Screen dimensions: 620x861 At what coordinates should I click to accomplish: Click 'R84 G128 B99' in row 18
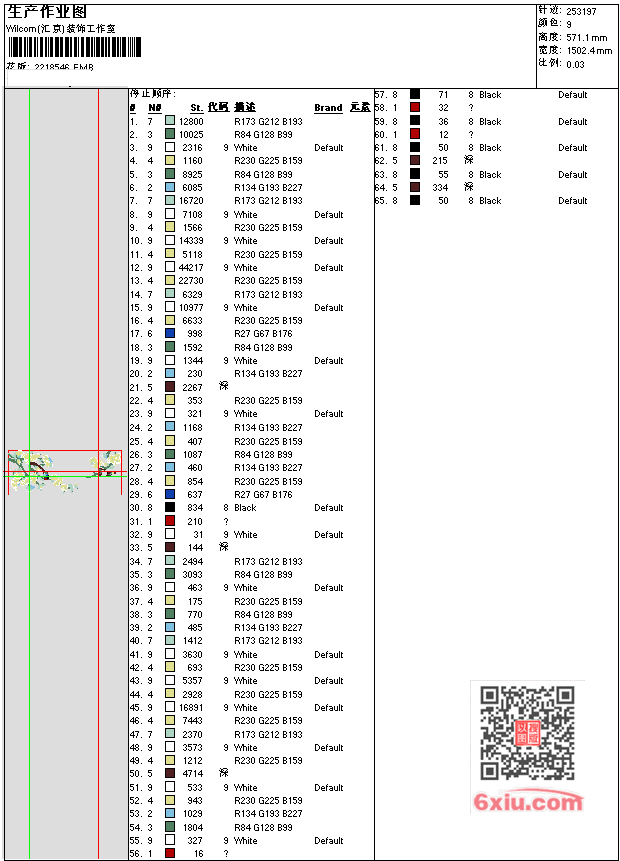[x=263, y=348]
